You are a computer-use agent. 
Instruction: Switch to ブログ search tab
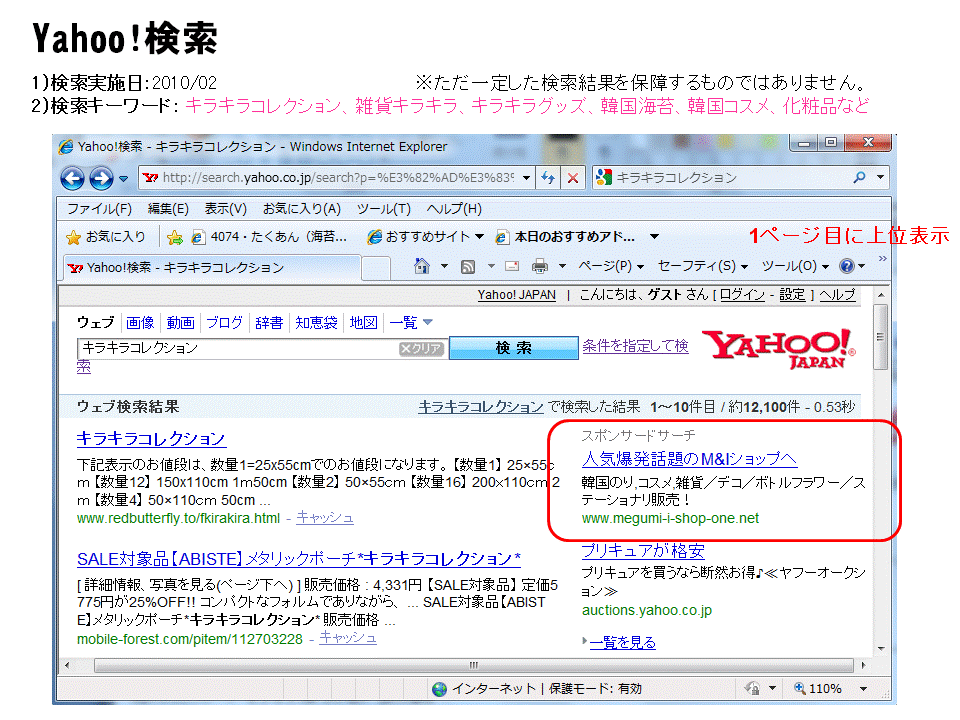tap(224, 323)
